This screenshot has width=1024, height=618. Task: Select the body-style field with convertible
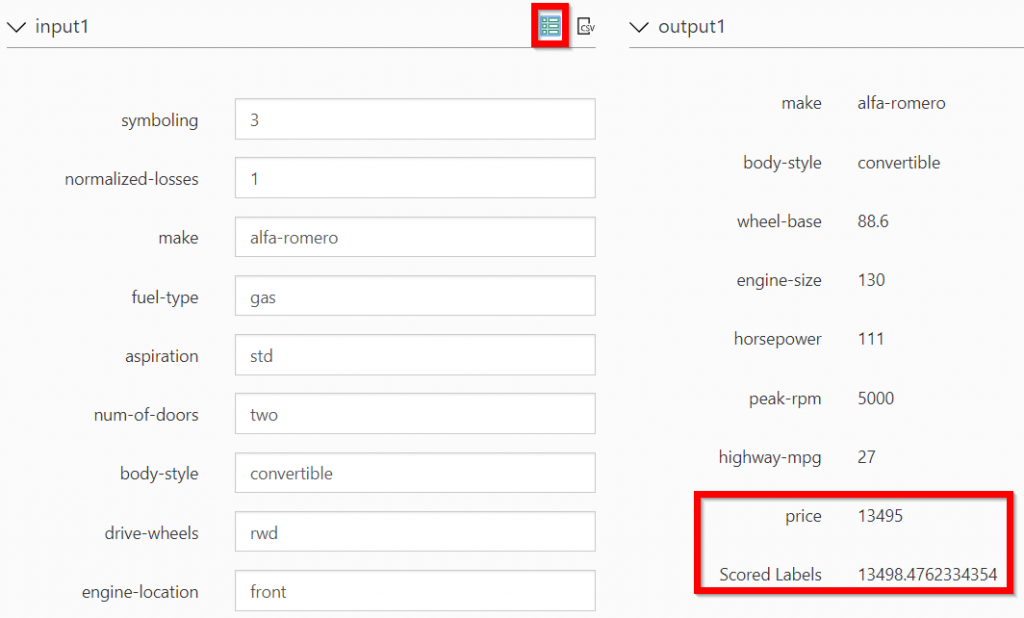point(415,472)
